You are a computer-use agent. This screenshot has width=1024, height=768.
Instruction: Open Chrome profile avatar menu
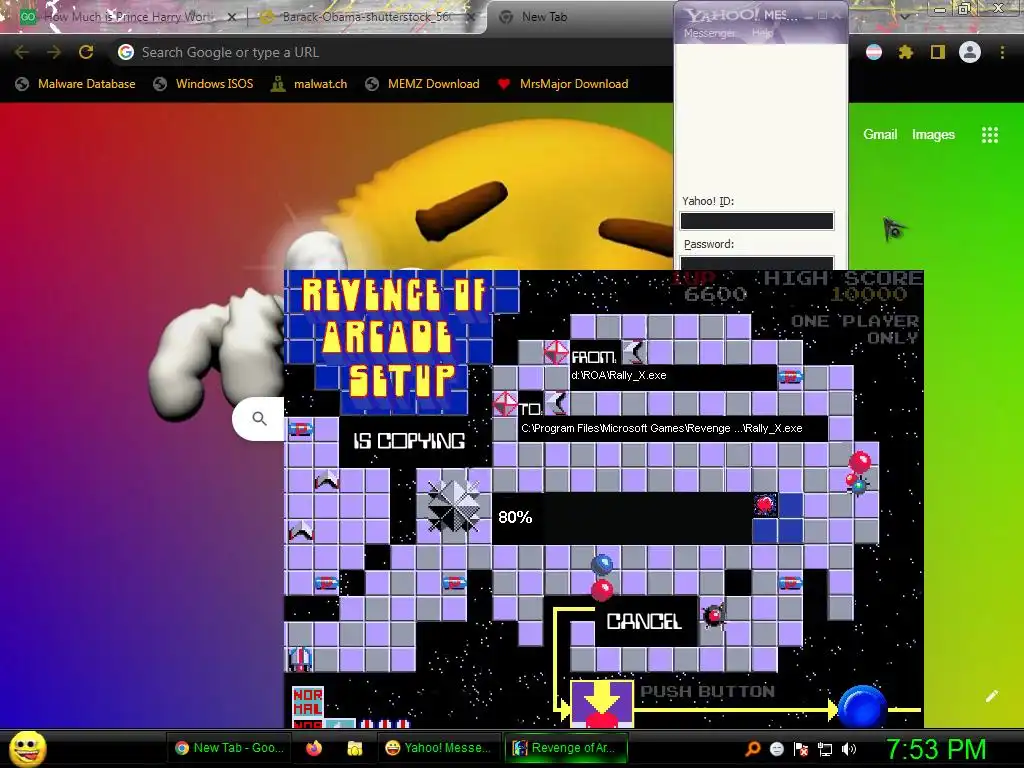tap(970, 52)
